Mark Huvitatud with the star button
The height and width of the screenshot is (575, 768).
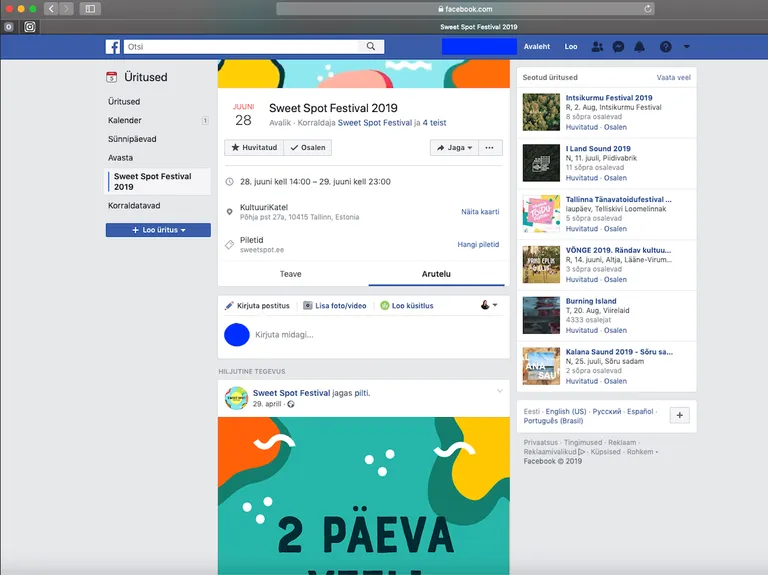click(254, 147)
